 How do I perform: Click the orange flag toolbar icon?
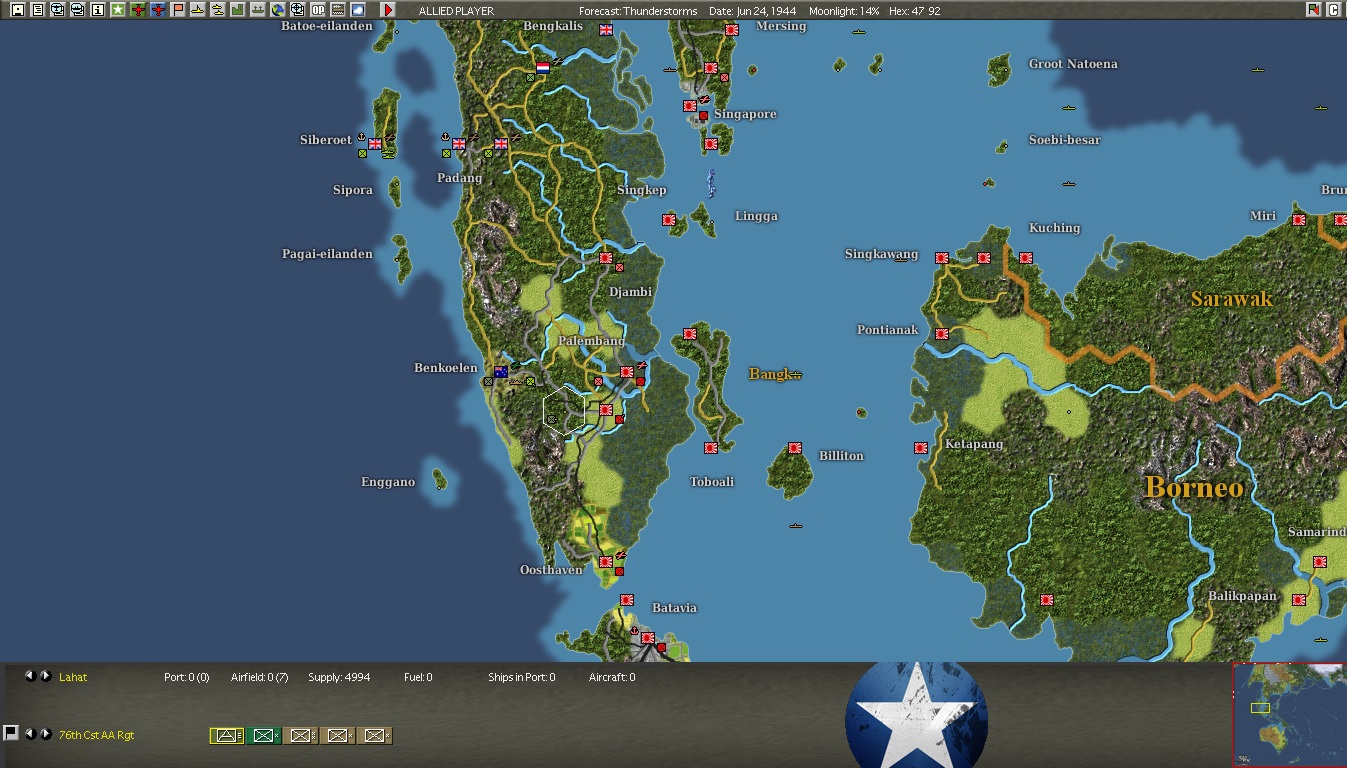(178, 10)
